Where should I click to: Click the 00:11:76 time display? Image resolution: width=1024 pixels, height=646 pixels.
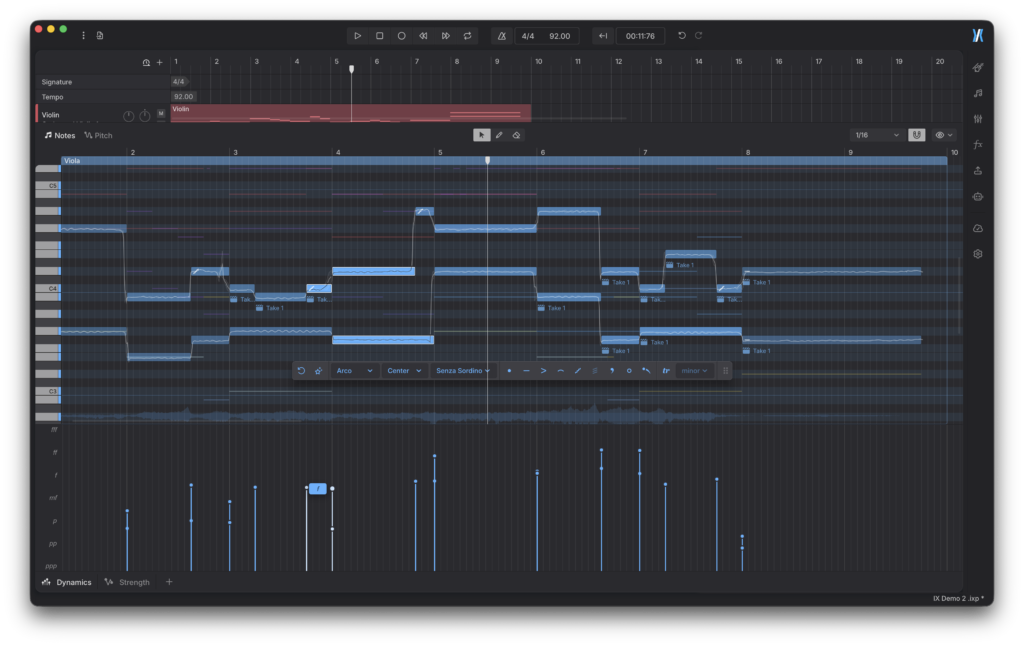coord(640,36)
